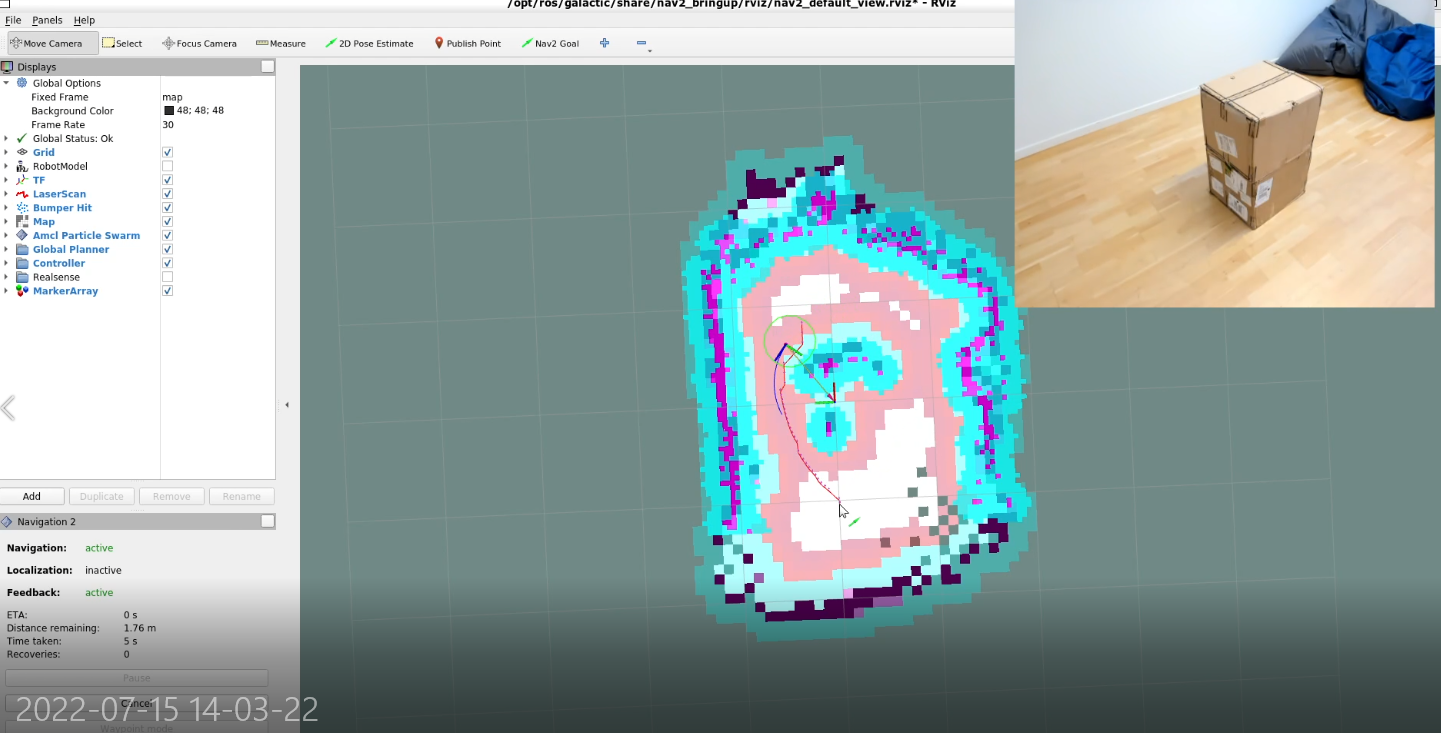
Task: Click the Amcl Particle Swarm icon
Action: point(22,236)
